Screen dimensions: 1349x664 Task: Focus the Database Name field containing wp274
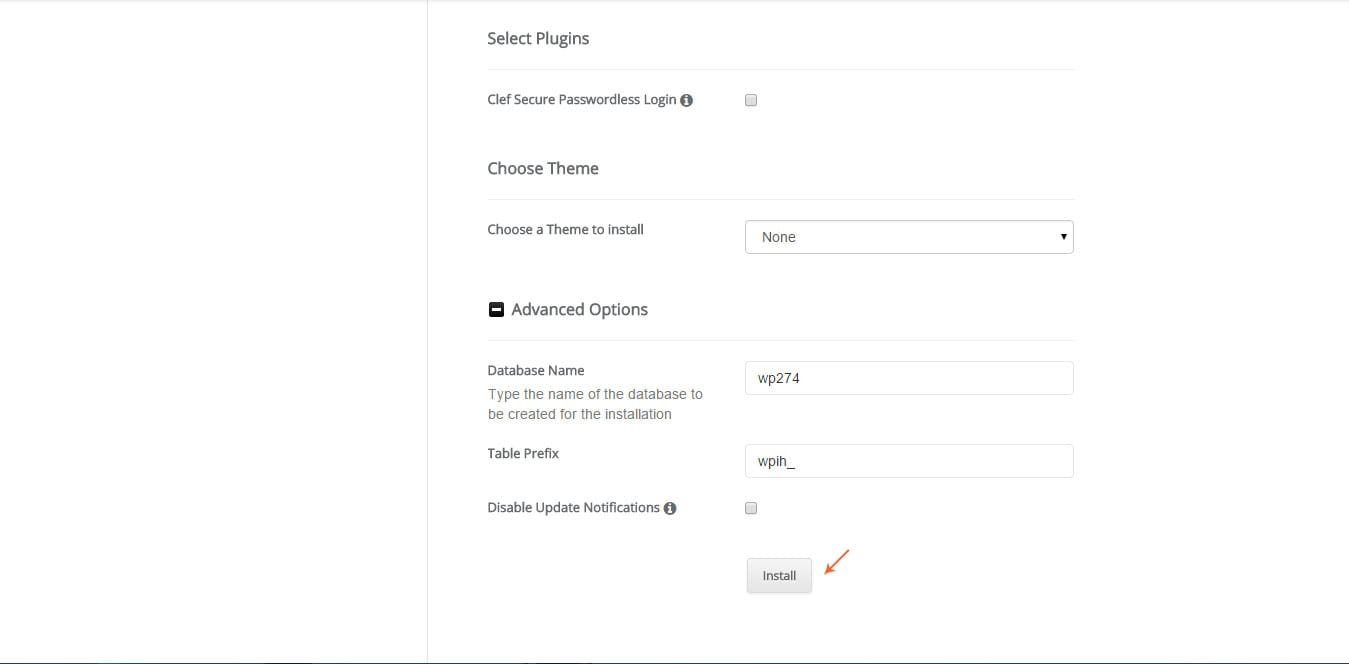(909, 378)
